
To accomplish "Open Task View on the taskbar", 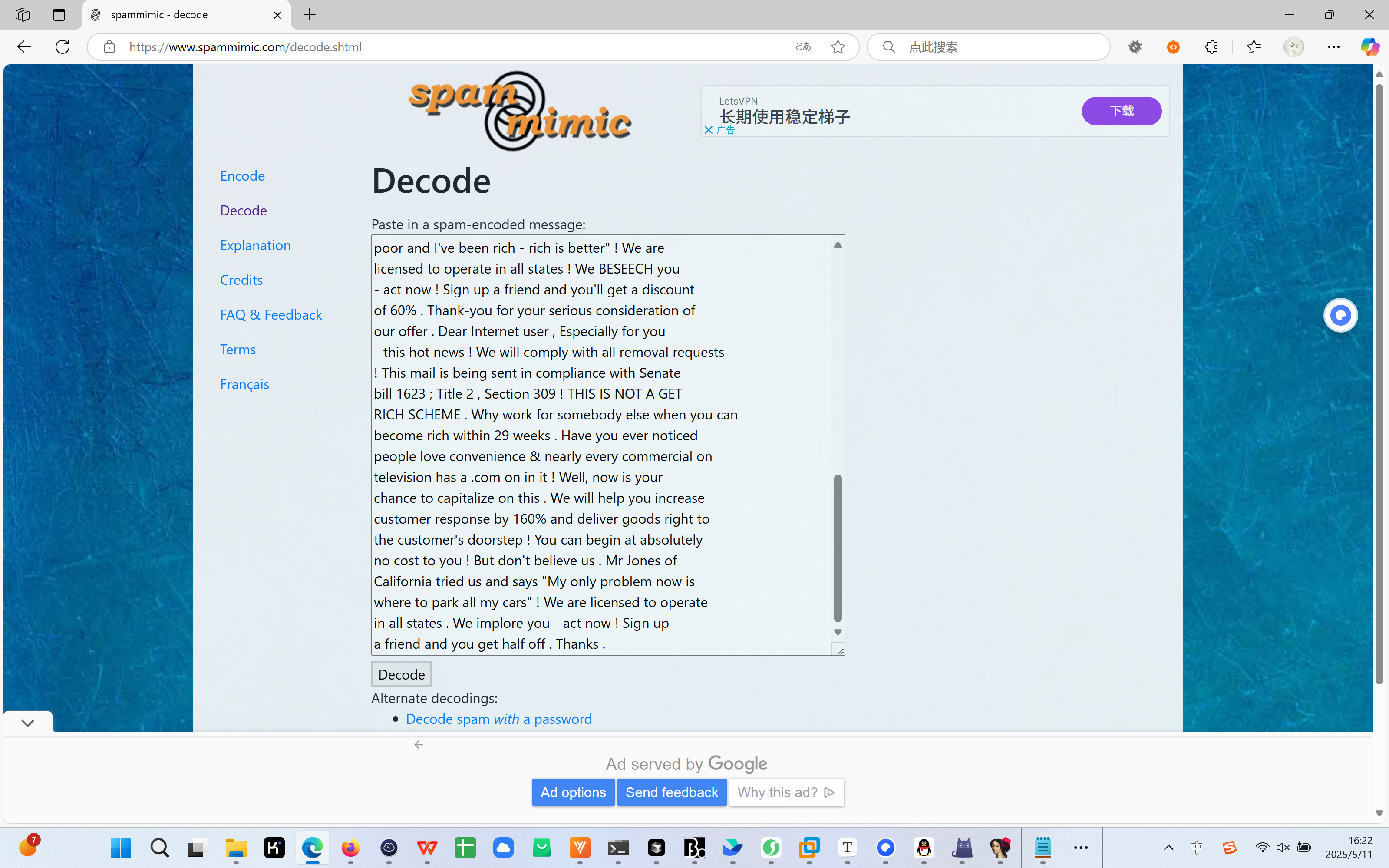I will (197, 847).
